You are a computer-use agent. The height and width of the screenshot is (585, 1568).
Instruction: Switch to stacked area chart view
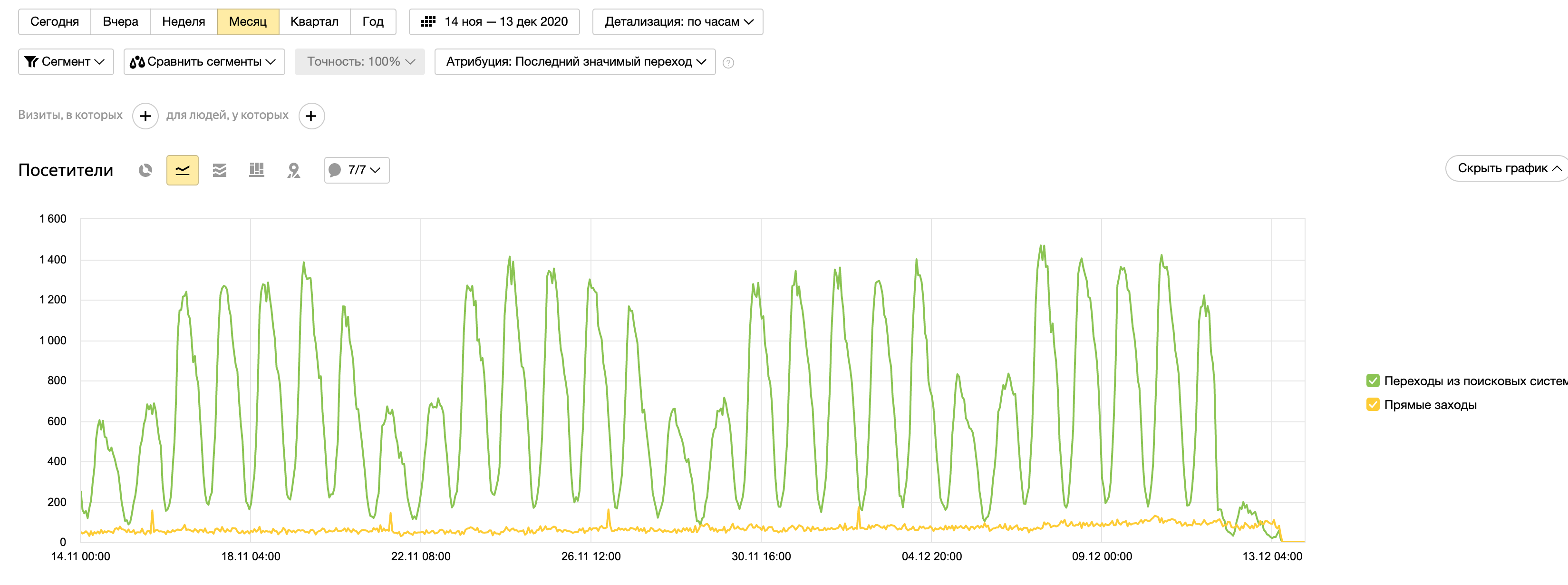(220, 170)
